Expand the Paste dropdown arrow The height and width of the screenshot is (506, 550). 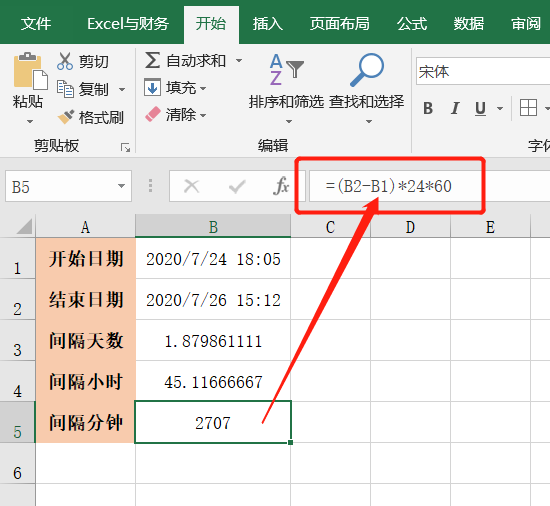click(x=30, y=121)
